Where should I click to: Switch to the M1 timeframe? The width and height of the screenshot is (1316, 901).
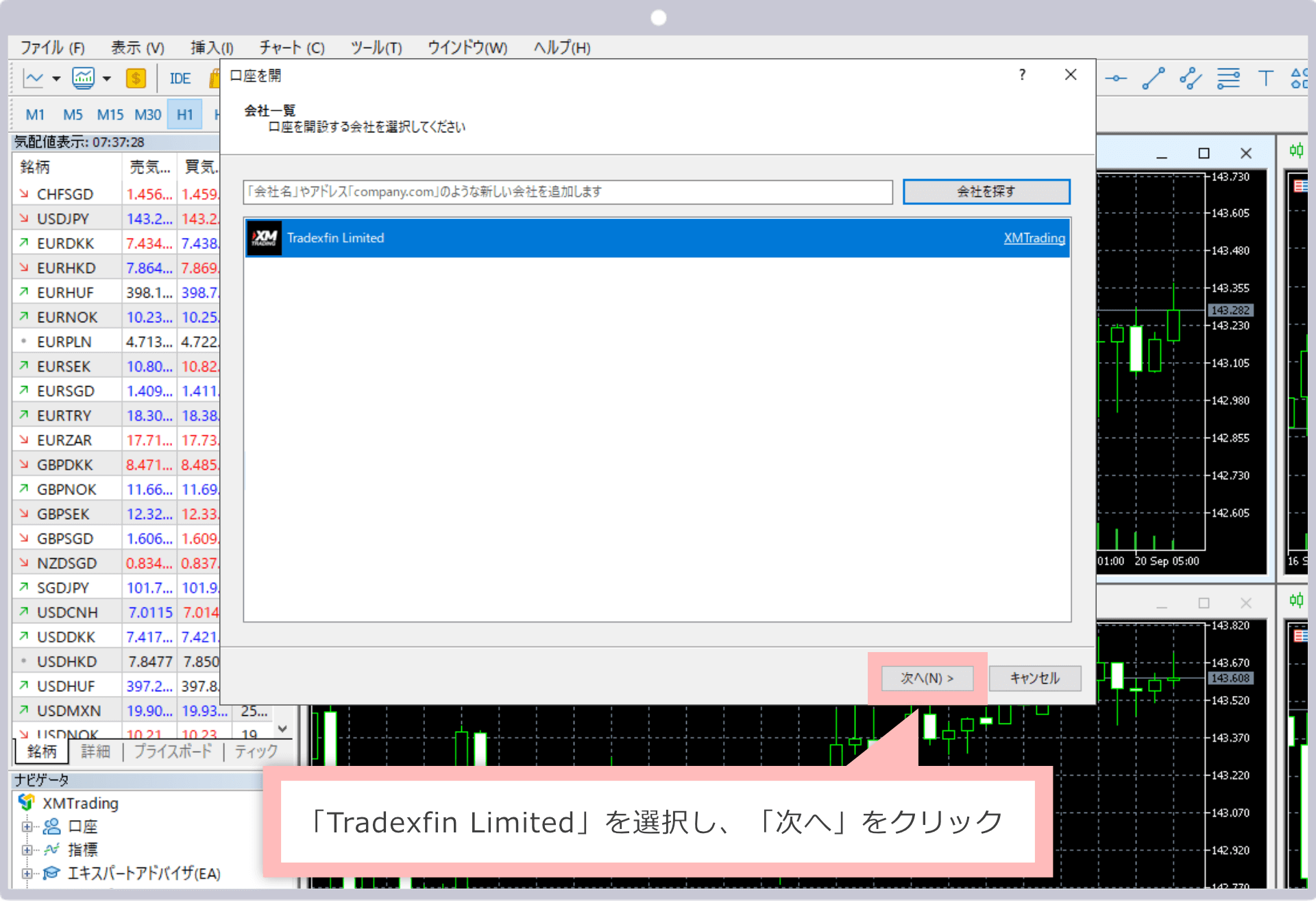[35, 115]
